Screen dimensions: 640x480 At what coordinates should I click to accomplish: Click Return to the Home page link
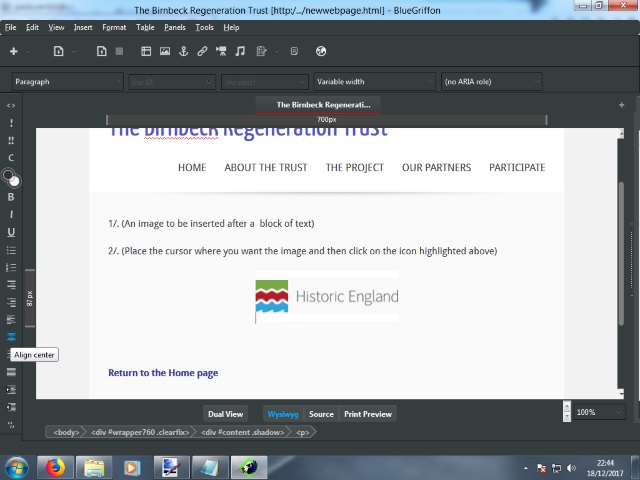(163, 373)
